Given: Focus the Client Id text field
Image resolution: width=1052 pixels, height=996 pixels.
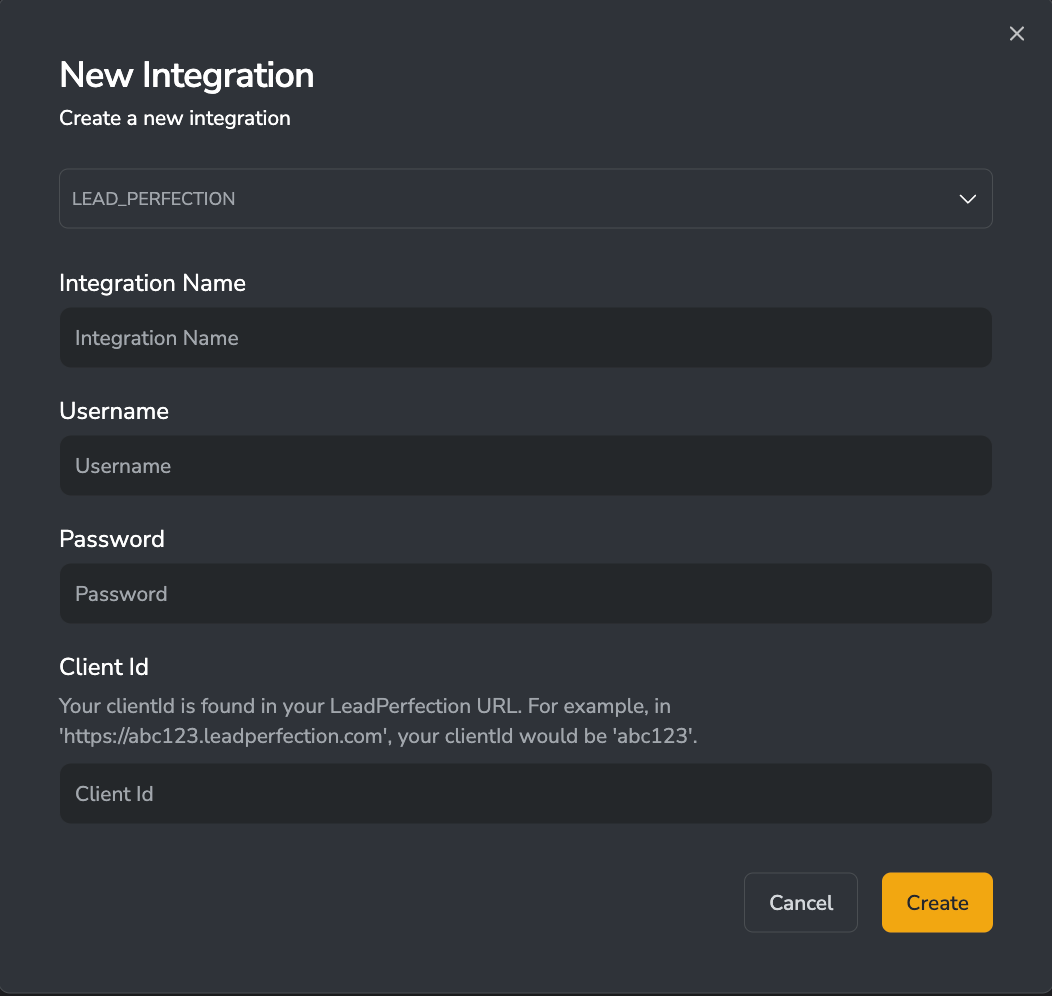Looking at the screenshot, I should coord(525,794).
